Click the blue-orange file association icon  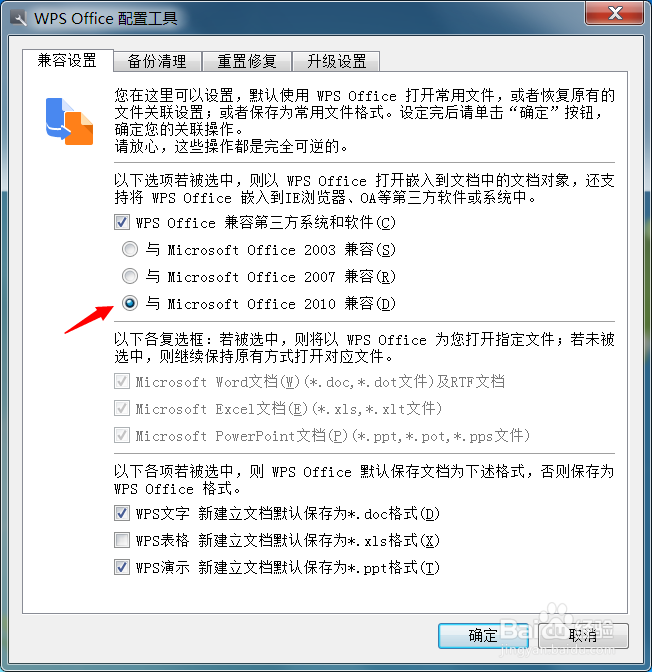click(x=69, y=121)
